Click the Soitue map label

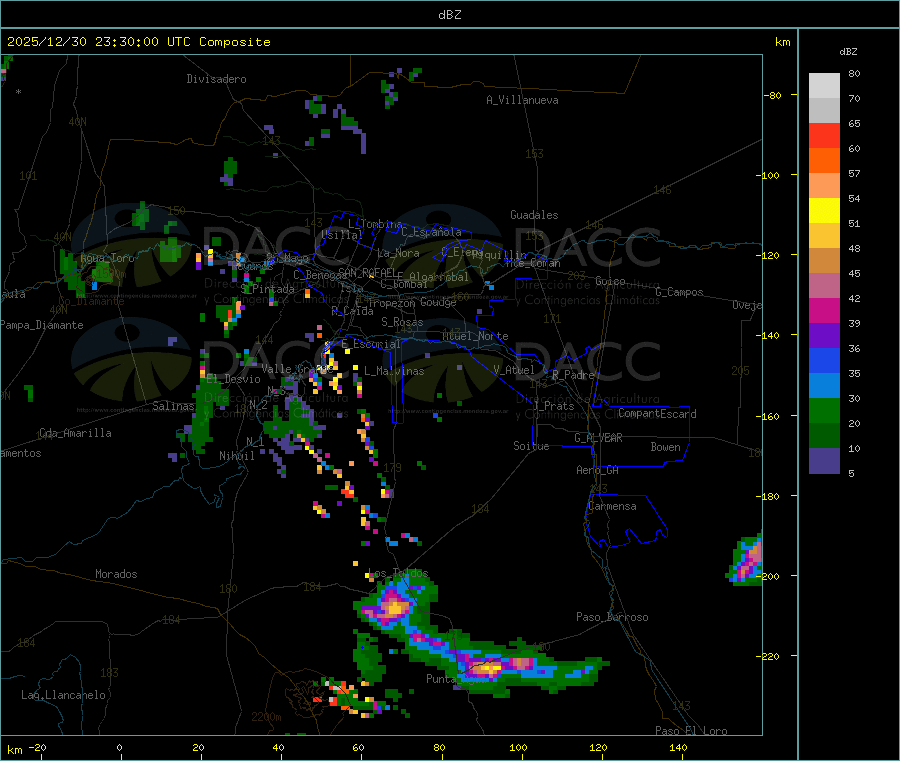[x=531, y=446]
